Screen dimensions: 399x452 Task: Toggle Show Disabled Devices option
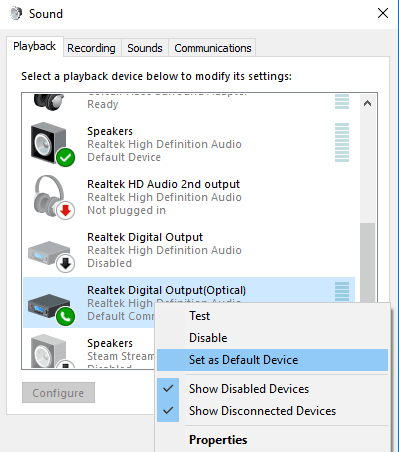(272, 389)
